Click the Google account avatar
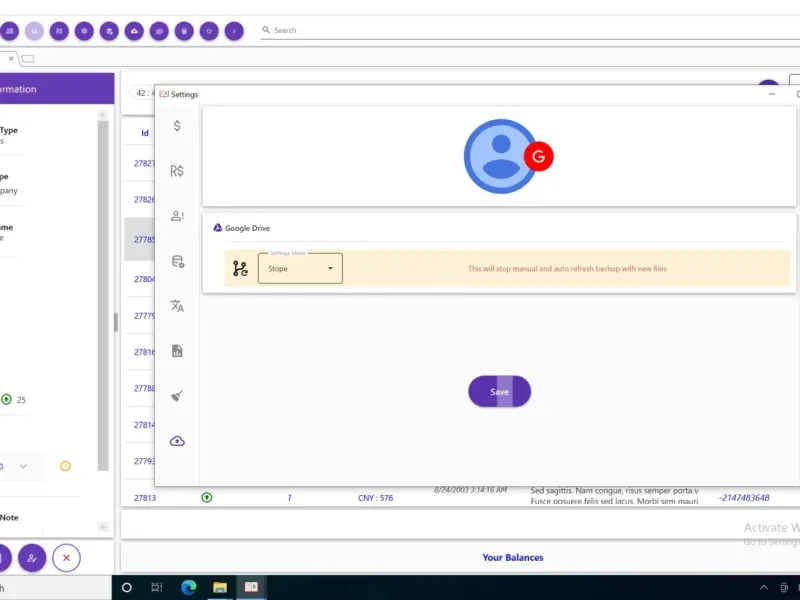 [501, 157]
